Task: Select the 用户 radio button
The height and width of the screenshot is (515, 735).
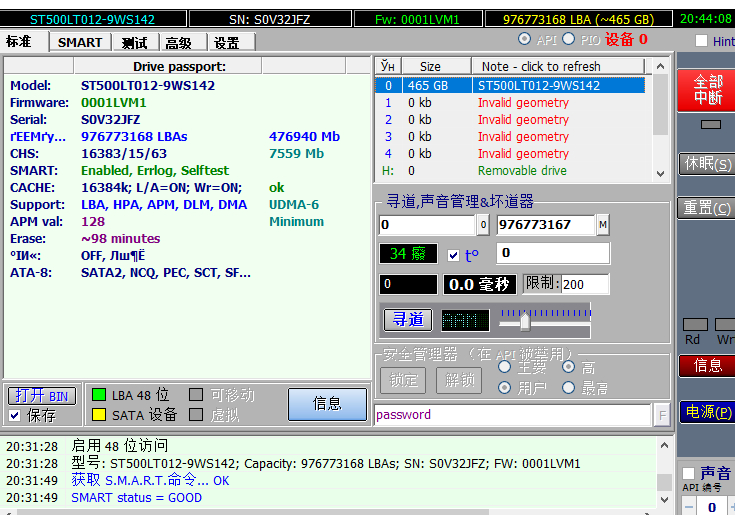Action: click(504, 388)
